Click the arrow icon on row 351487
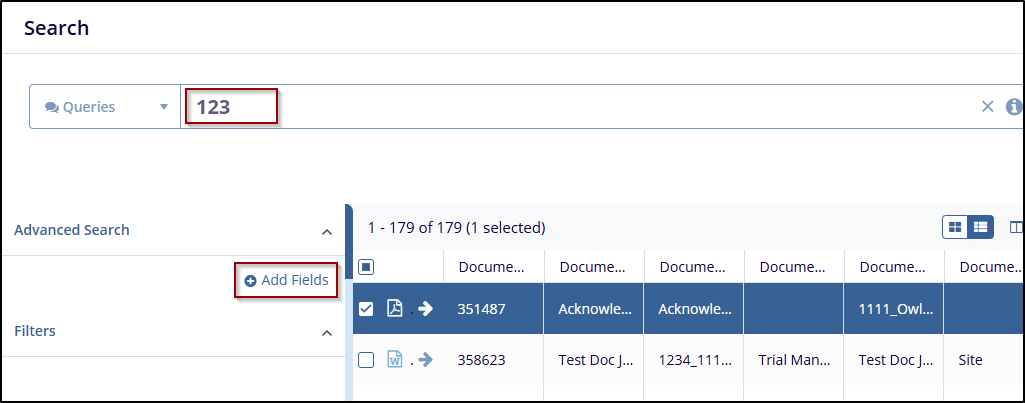The width and height of the screenshot is (1025, 403). (425, 308)
